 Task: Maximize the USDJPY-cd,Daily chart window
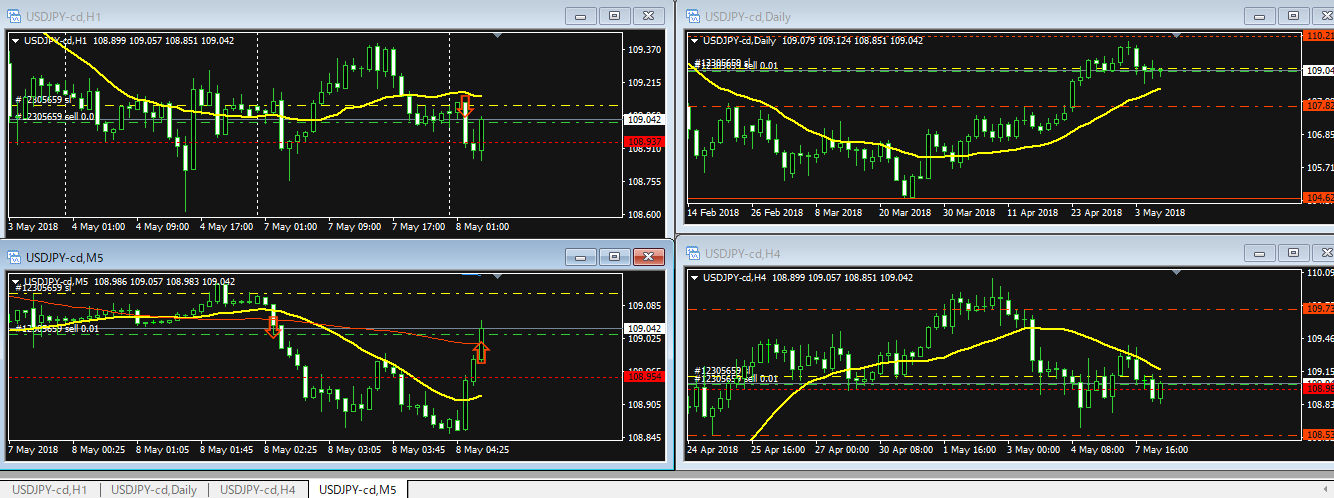point(1293,16)
